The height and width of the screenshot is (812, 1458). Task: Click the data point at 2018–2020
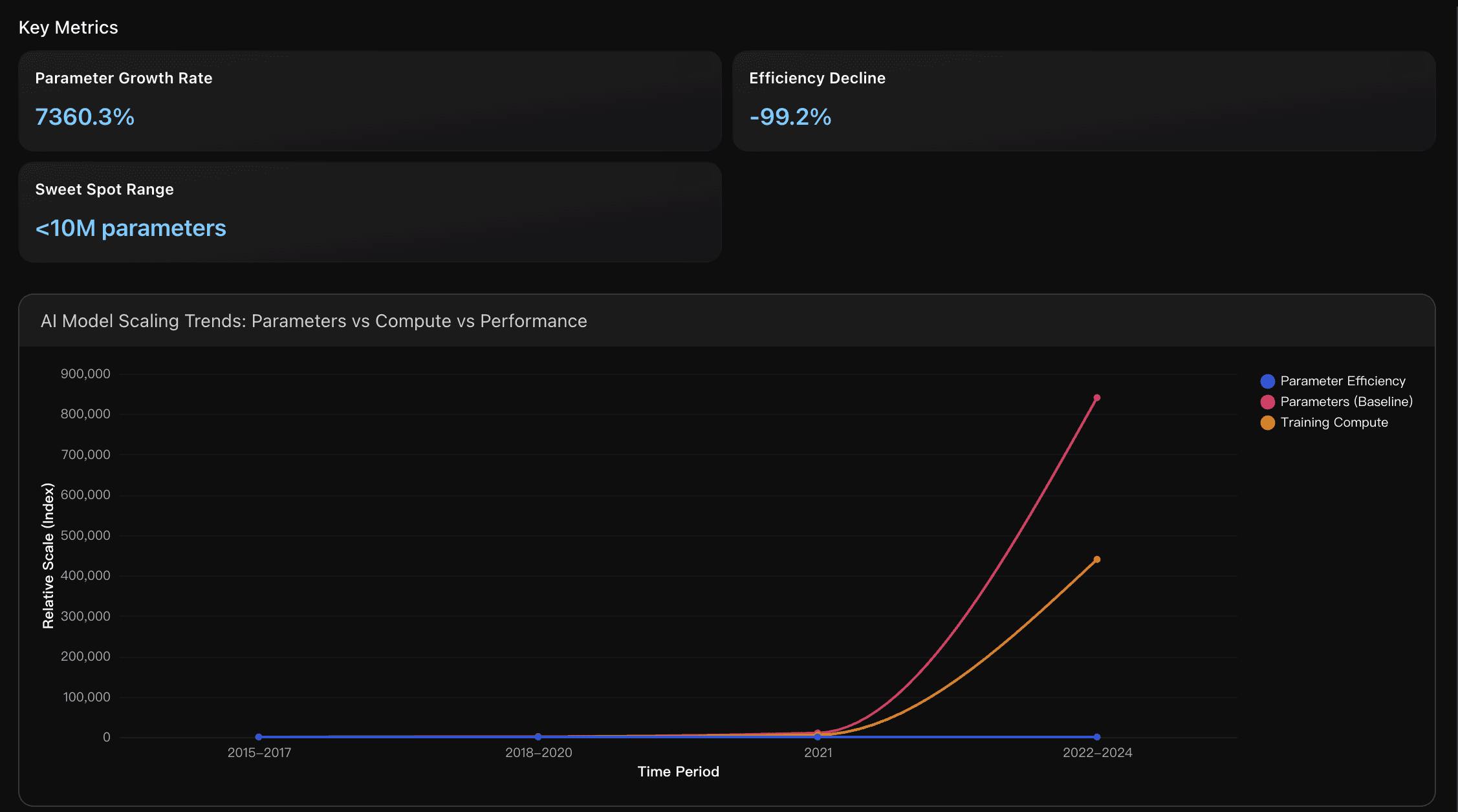(538, 737)
